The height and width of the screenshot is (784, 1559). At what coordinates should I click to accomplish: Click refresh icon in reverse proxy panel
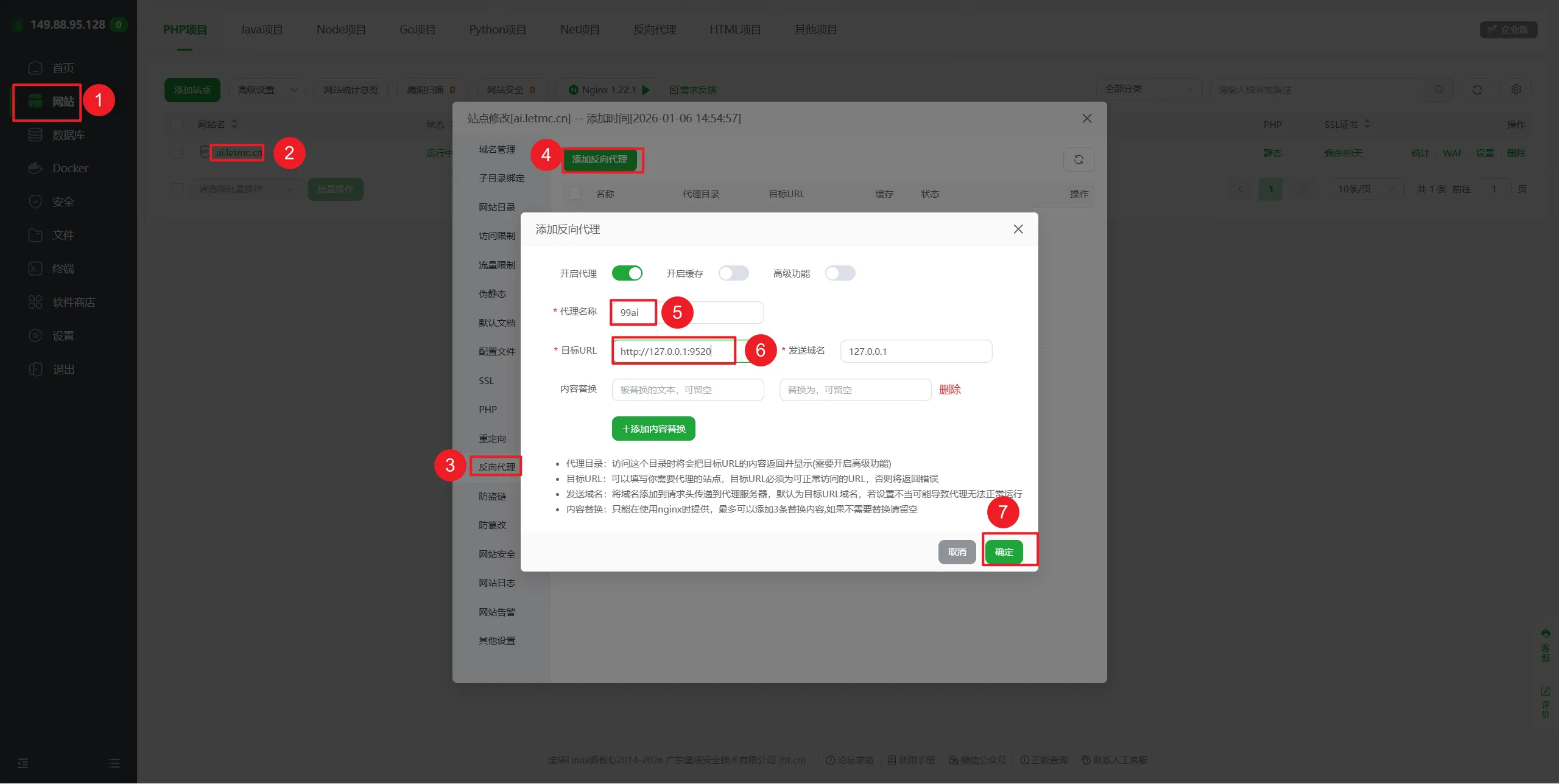pos(1079,159)
